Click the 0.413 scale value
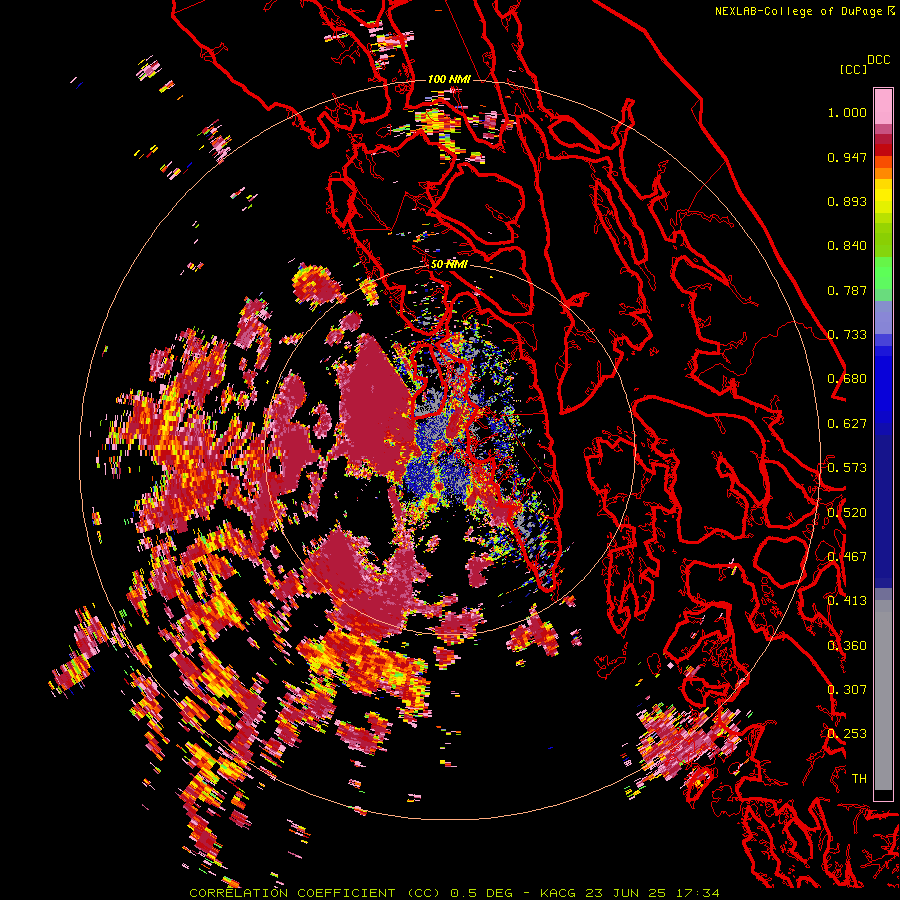Viewport: 900px width, 900px height. [847, 601]
